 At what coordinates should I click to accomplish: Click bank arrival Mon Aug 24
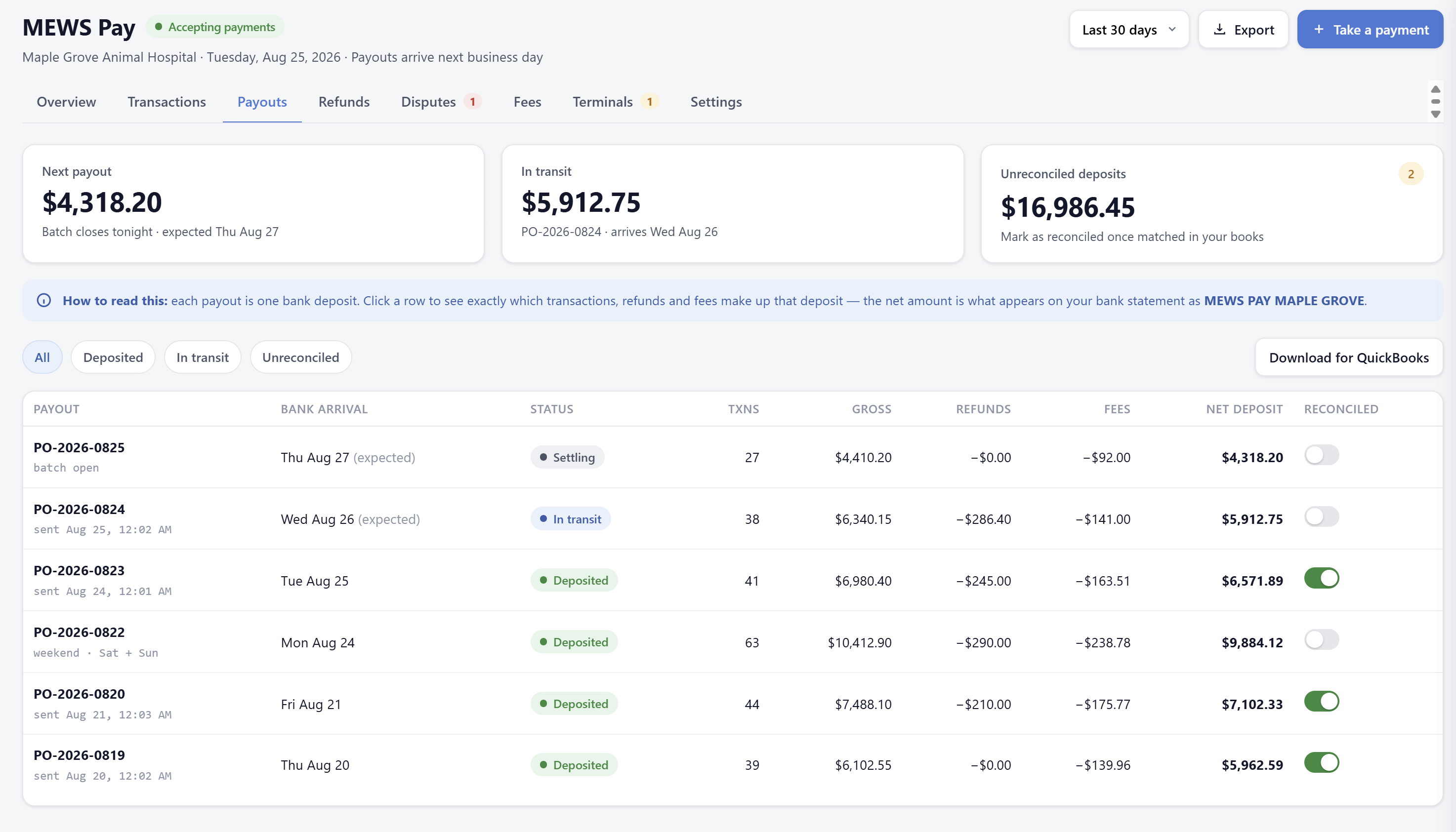[318, 642]
